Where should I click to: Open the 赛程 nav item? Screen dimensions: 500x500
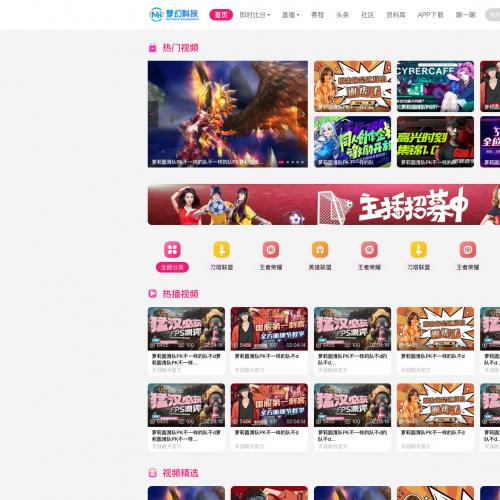317,15
